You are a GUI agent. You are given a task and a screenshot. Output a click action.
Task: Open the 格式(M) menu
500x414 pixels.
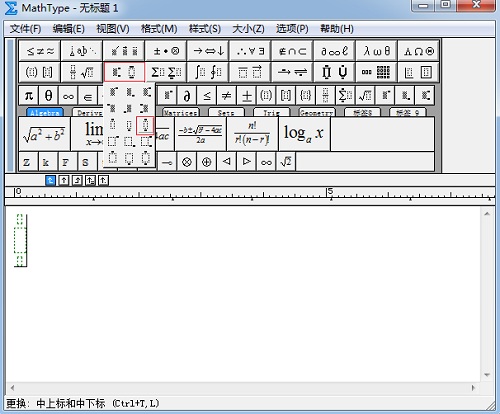tap(159, 29)
